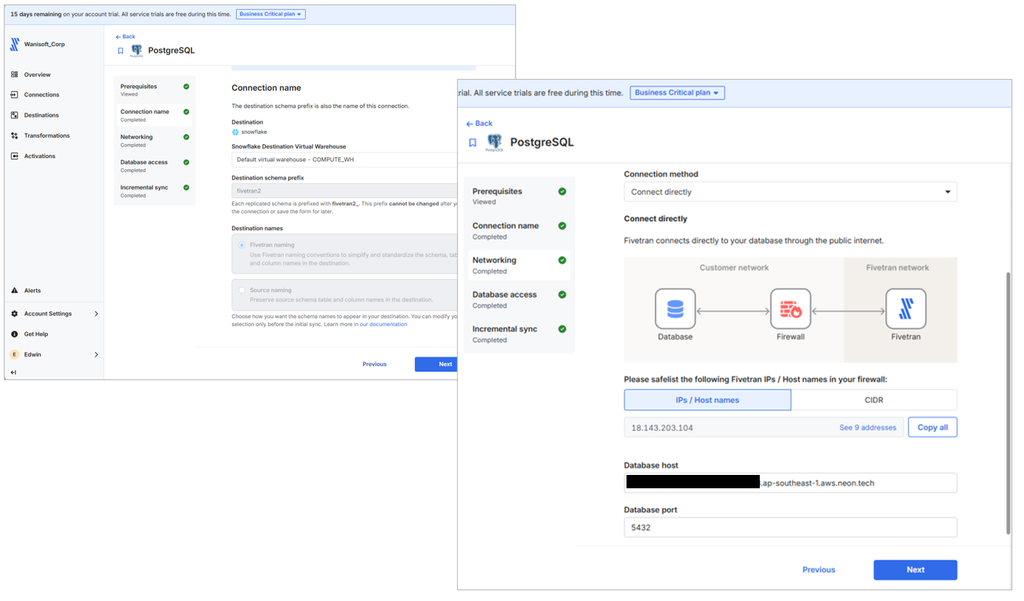Click the Destinations icon in sidebar
1024x601 pixels.
click(x=14, y=115)
